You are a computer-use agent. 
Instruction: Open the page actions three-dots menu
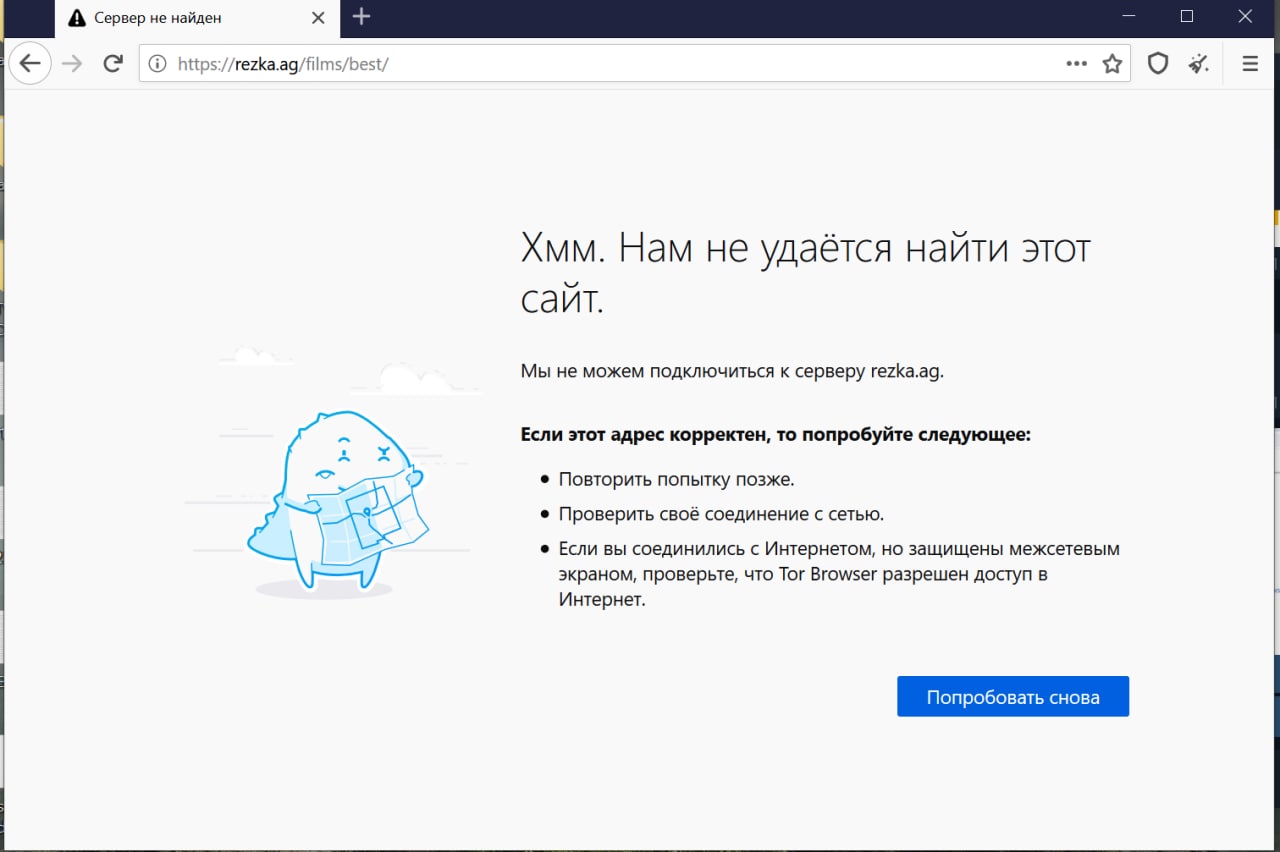click(x=1076, y=64)
